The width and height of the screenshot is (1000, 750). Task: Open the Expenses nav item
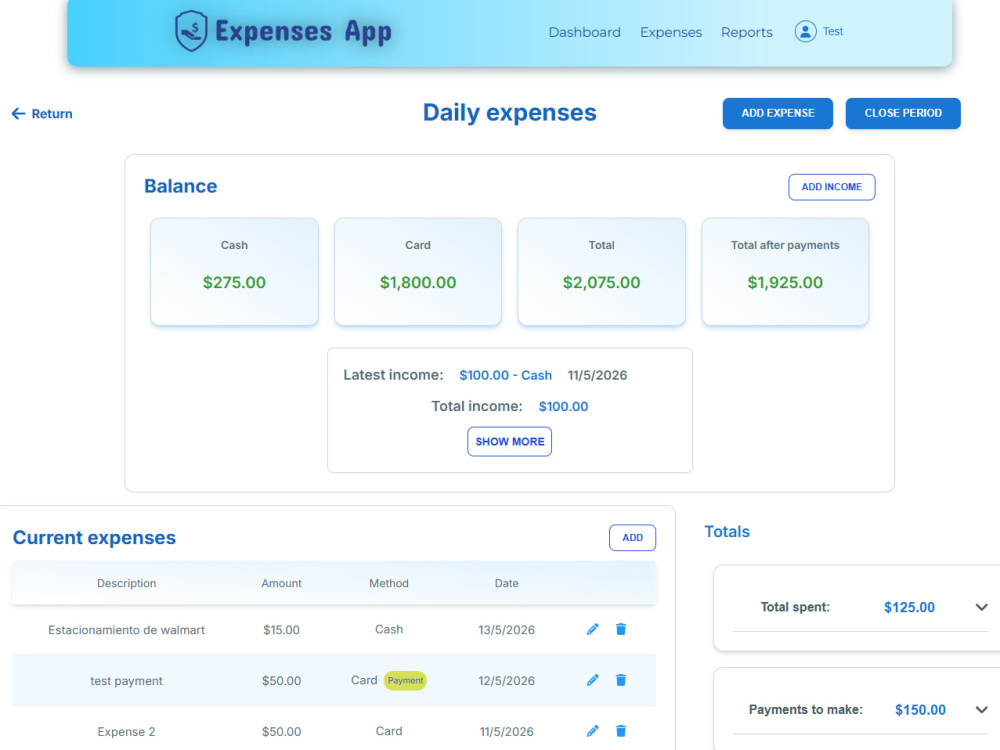(671, 32)
